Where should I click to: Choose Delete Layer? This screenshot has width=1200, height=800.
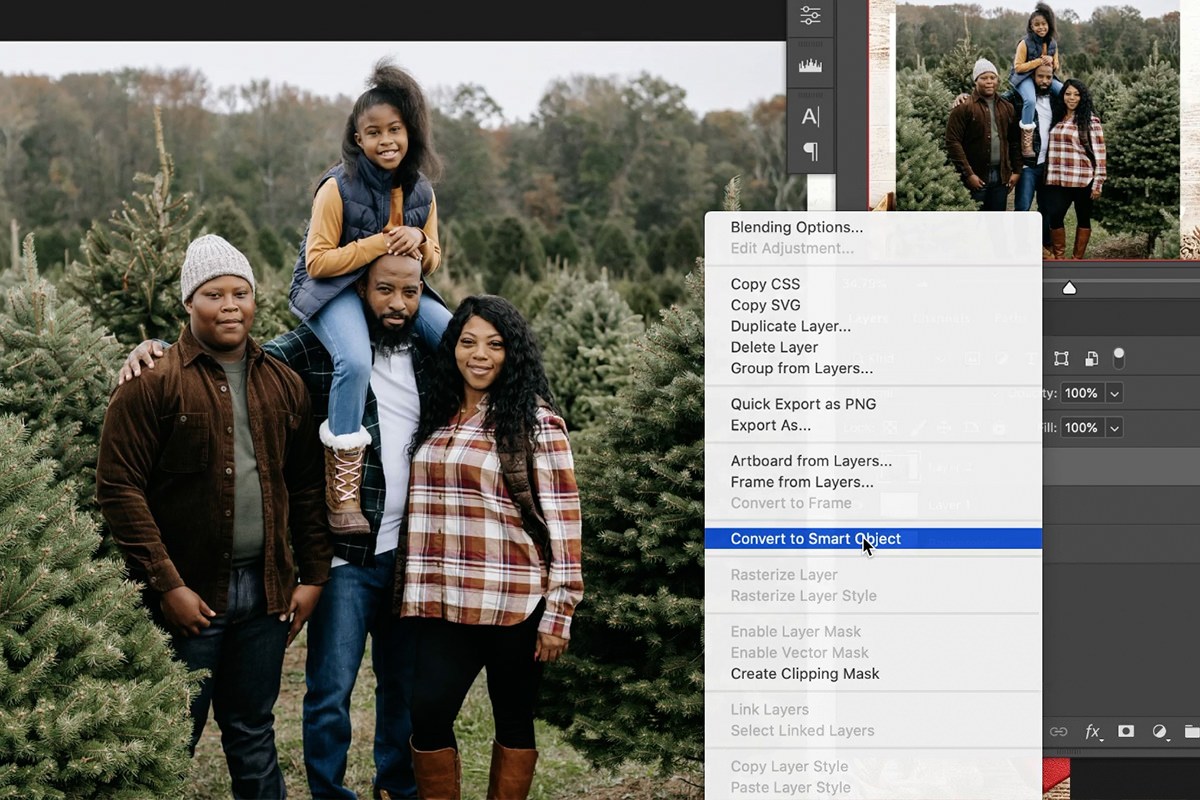click(774, 347)
